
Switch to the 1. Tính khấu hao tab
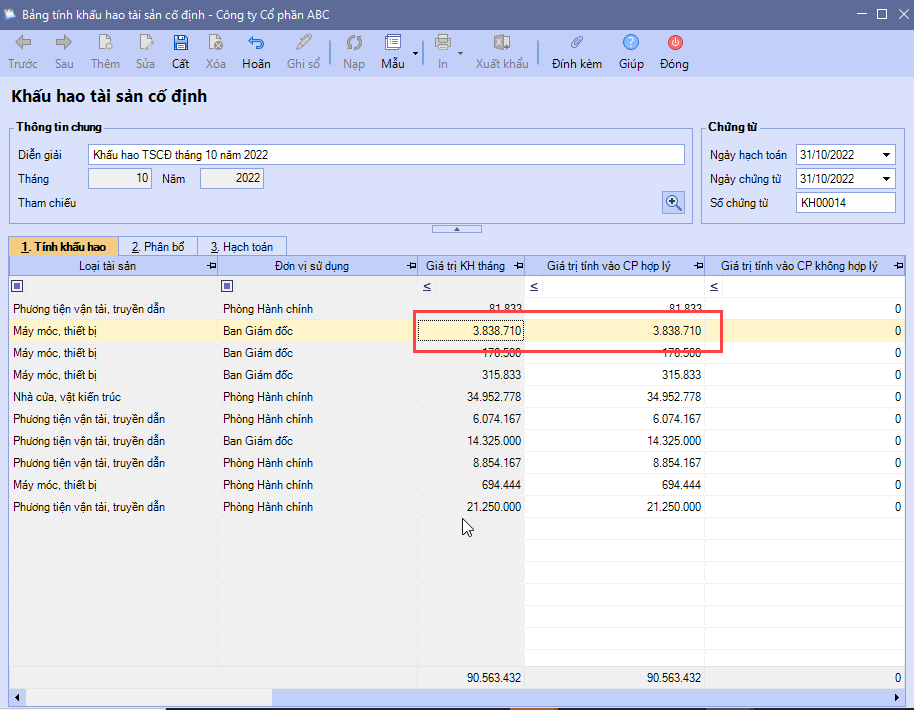click(x=64, y=247)
